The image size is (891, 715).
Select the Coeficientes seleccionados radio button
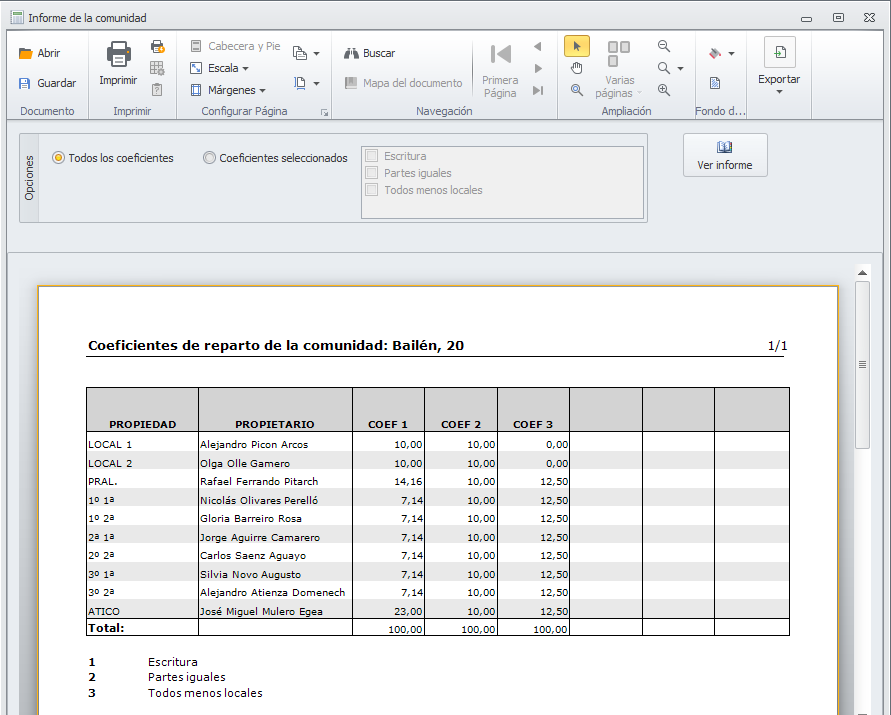[x=209, y=158]
